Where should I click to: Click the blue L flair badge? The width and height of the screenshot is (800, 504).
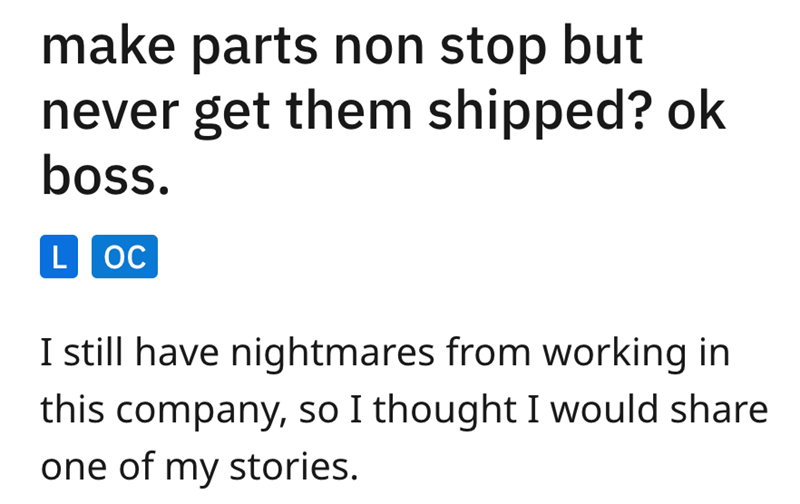pyautogui.click(x=60, y=258)
